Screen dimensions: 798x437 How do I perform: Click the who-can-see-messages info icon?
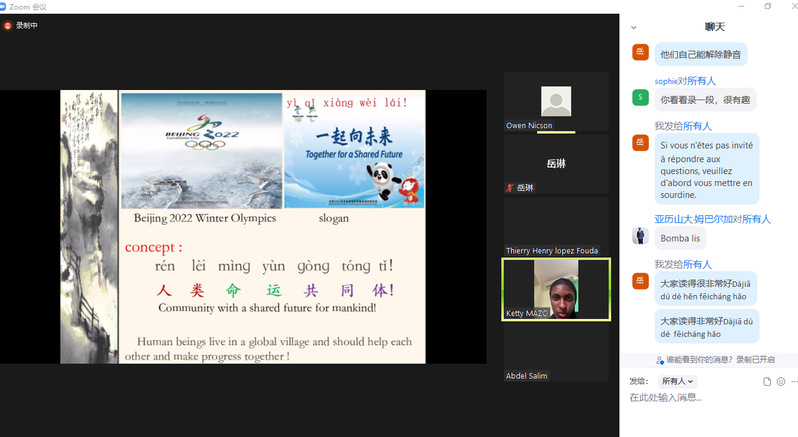point(660,359)
